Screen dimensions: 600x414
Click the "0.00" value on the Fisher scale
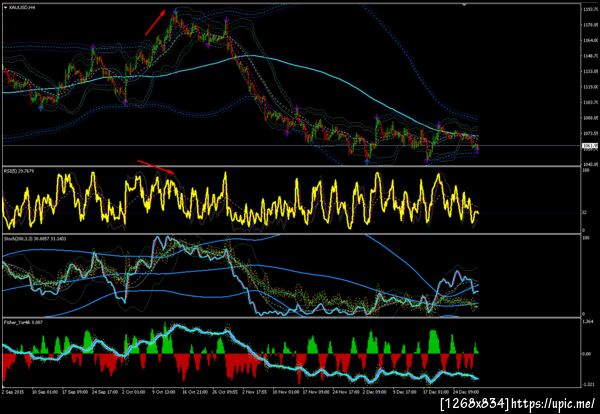point(587,354)
